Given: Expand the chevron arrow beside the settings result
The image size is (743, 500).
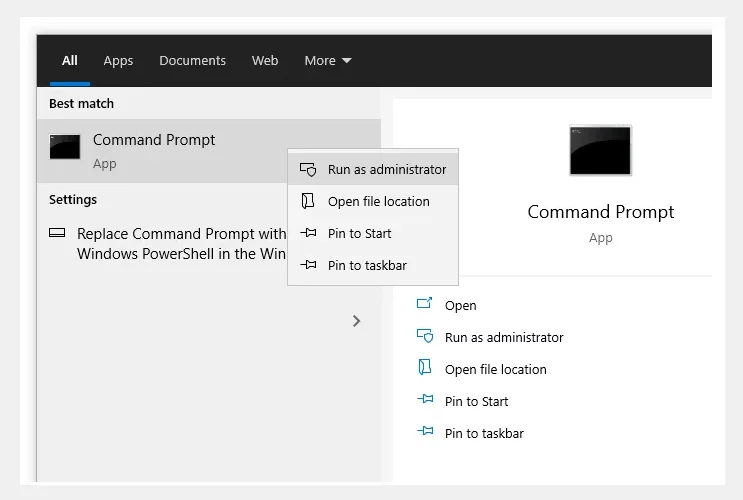Looking at the screenshot, I should (356, 321).
